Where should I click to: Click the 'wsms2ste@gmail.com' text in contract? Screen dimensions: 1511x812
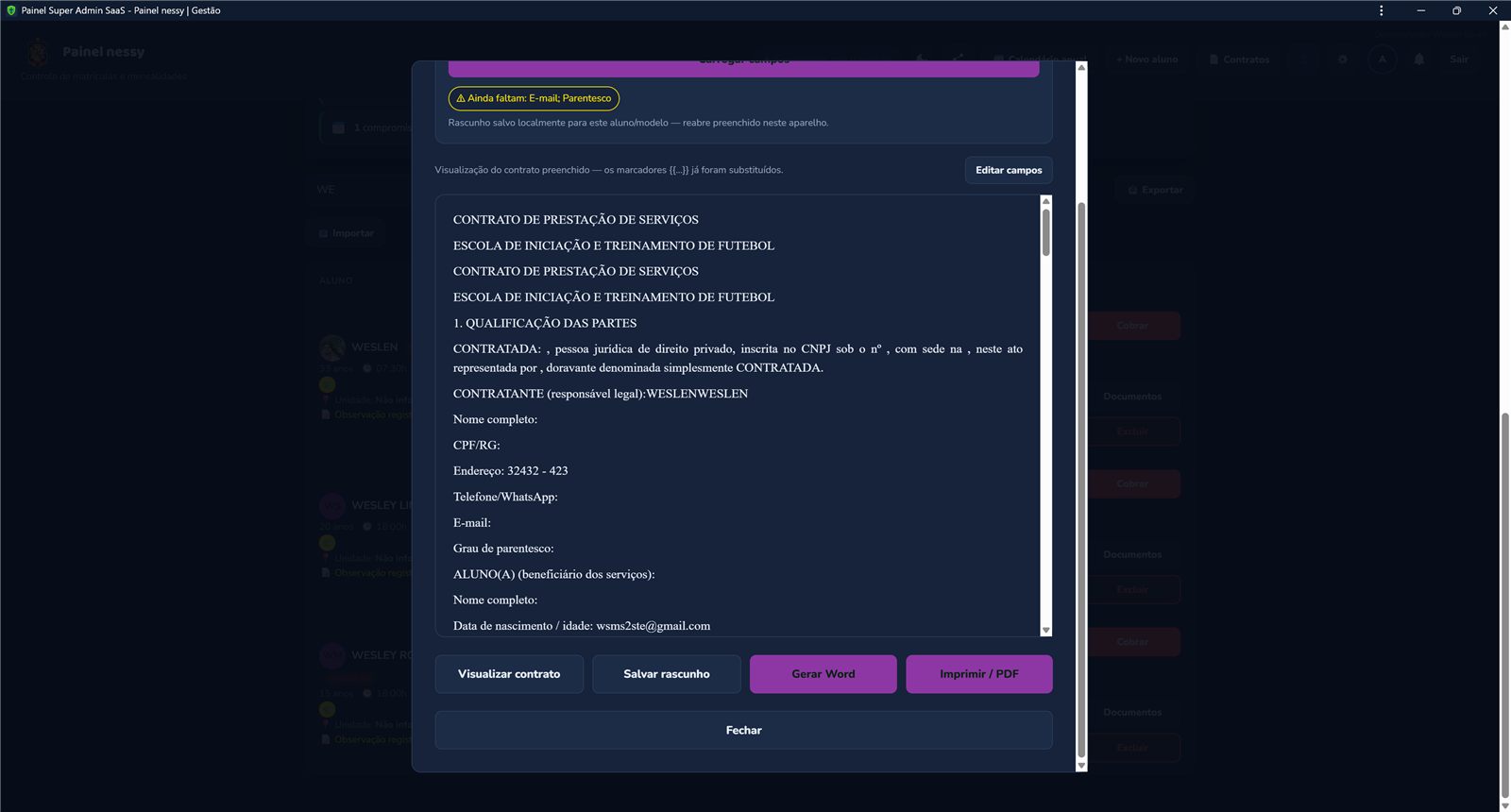654,626
